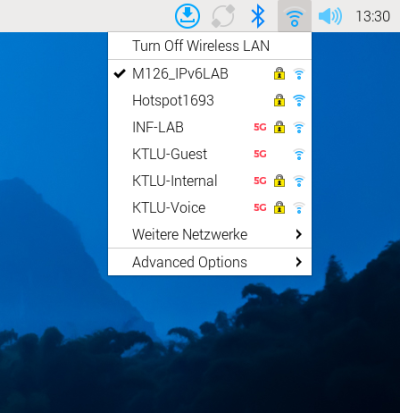Click the 13:30 clock in panel
Viewport: 400px width, 413px height.
[x=373, y=16]
